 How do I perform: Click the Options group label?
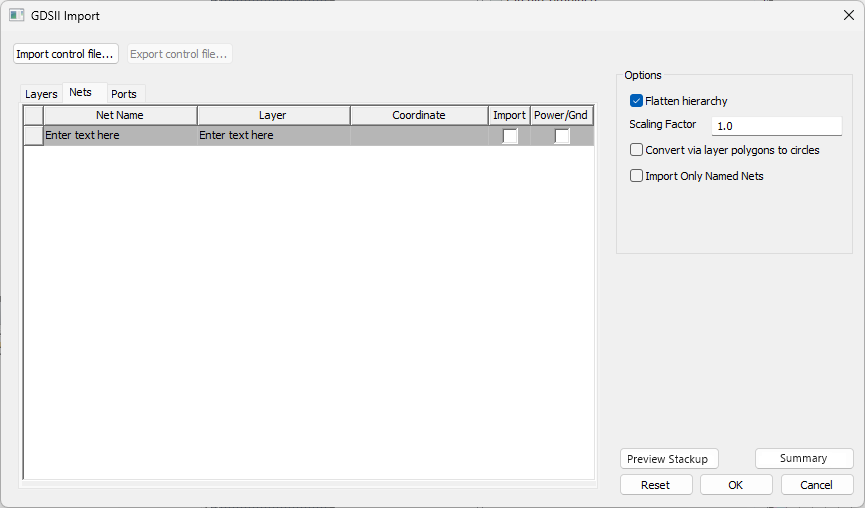pyautogui.click(x=643, y=75)
